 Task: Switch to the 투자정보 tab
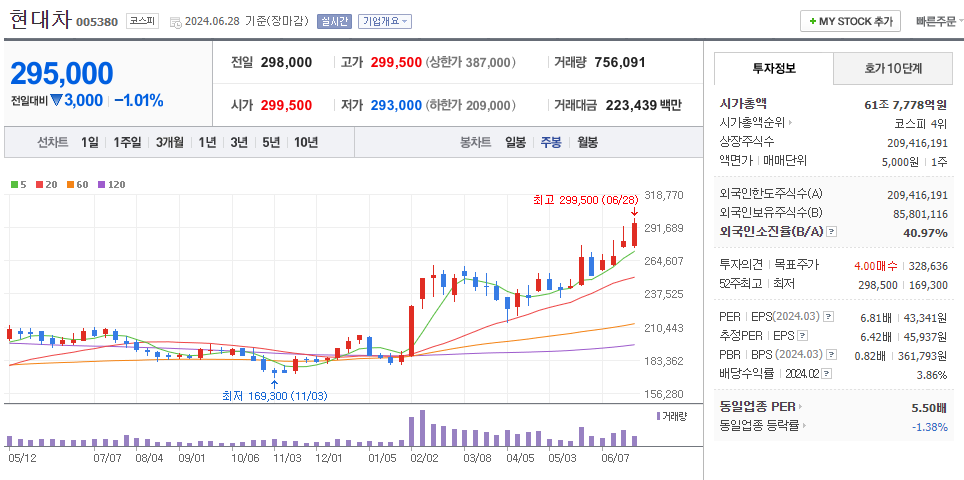(x=773, y=68)
